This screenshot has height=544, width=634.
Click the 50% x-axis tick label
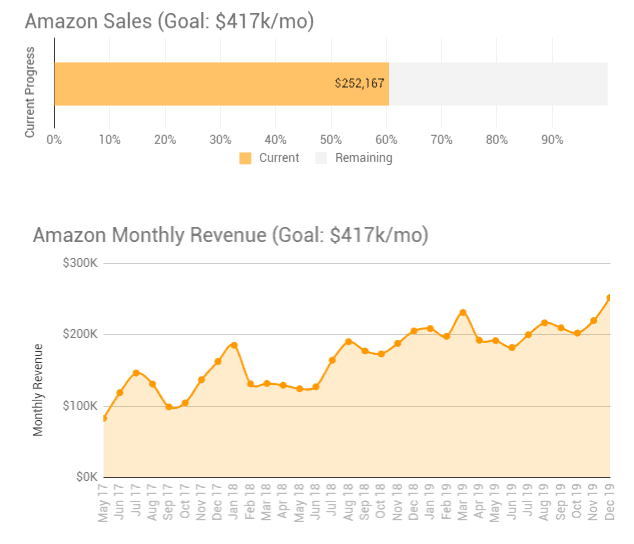(x=331, y=140)
